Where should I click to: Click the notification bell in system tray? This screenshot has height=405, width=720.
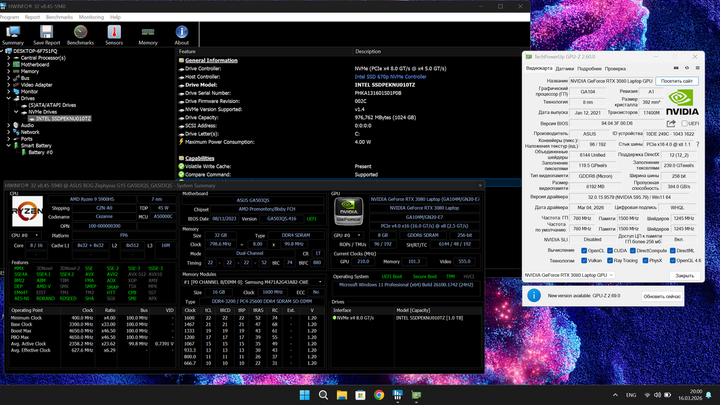tap(709, 395)
